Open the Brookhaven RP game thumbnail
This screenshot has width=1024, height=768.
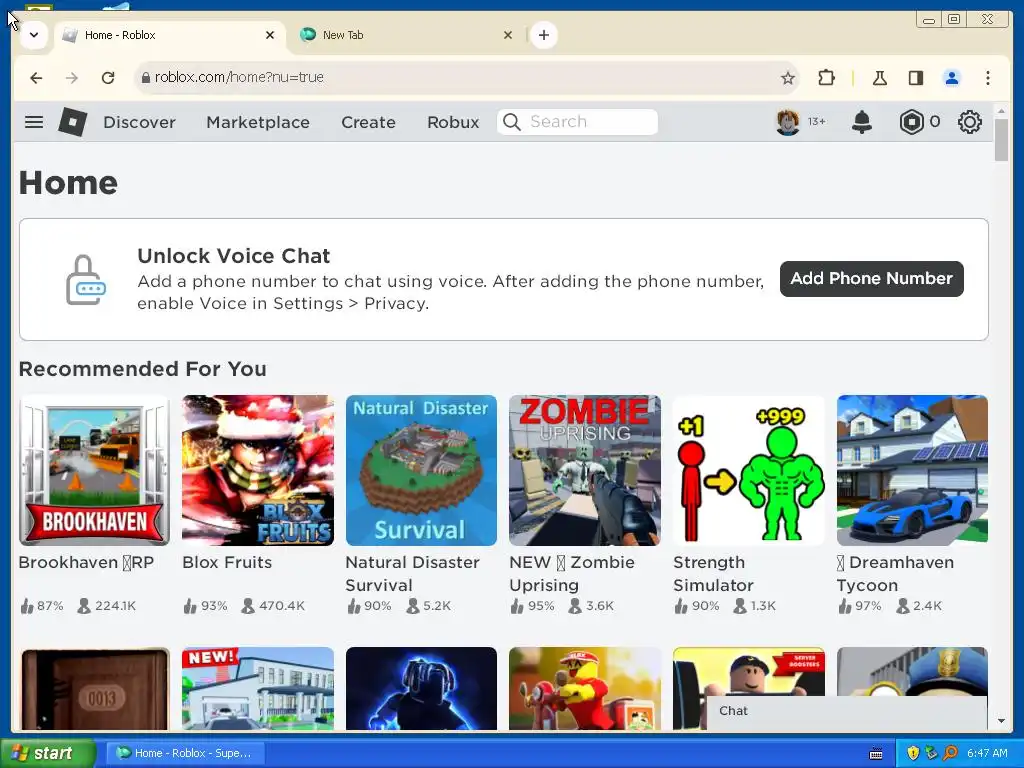click(x=94, y=470)
